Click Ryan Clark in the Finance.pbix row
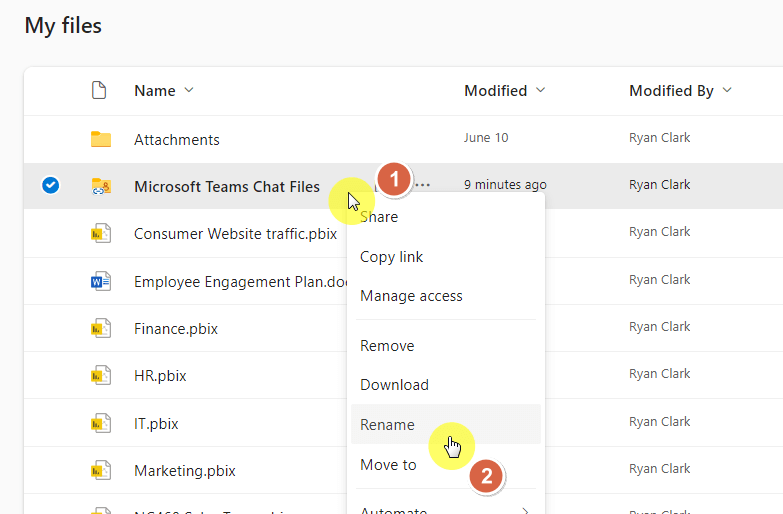The image size is (783, 514). 659,327
